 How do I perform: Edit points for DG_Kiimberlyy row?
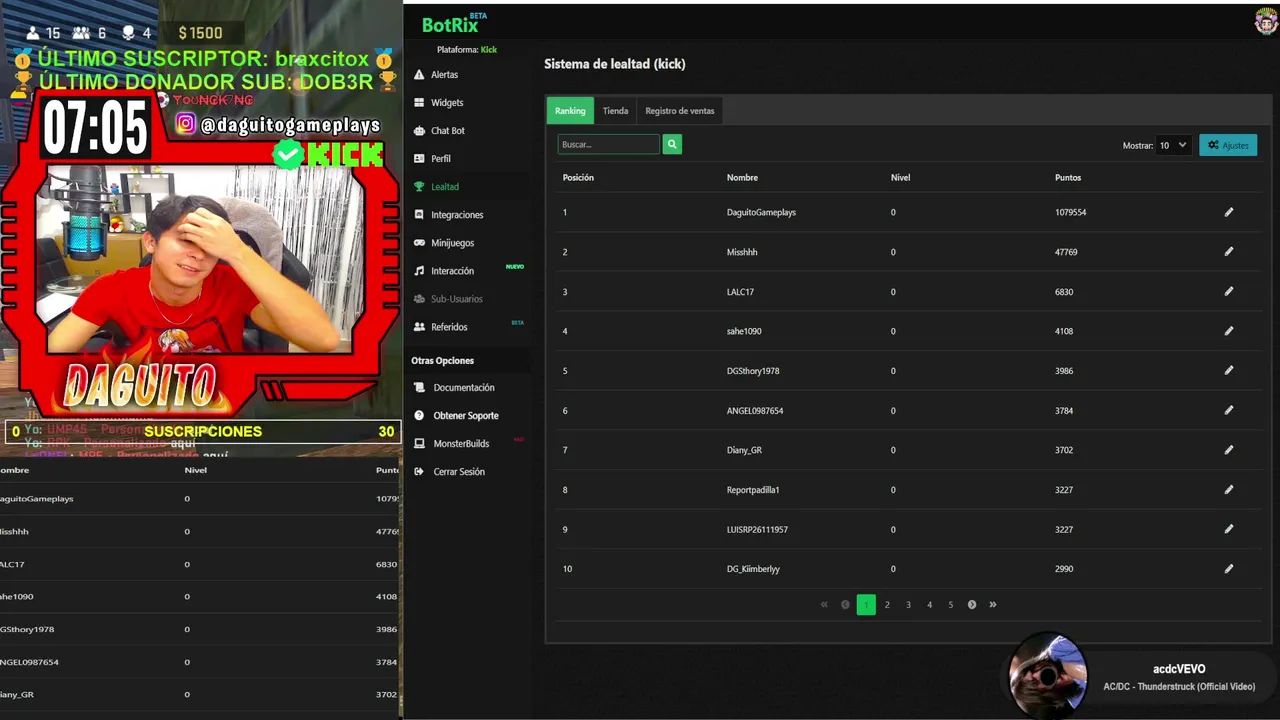1229,568
